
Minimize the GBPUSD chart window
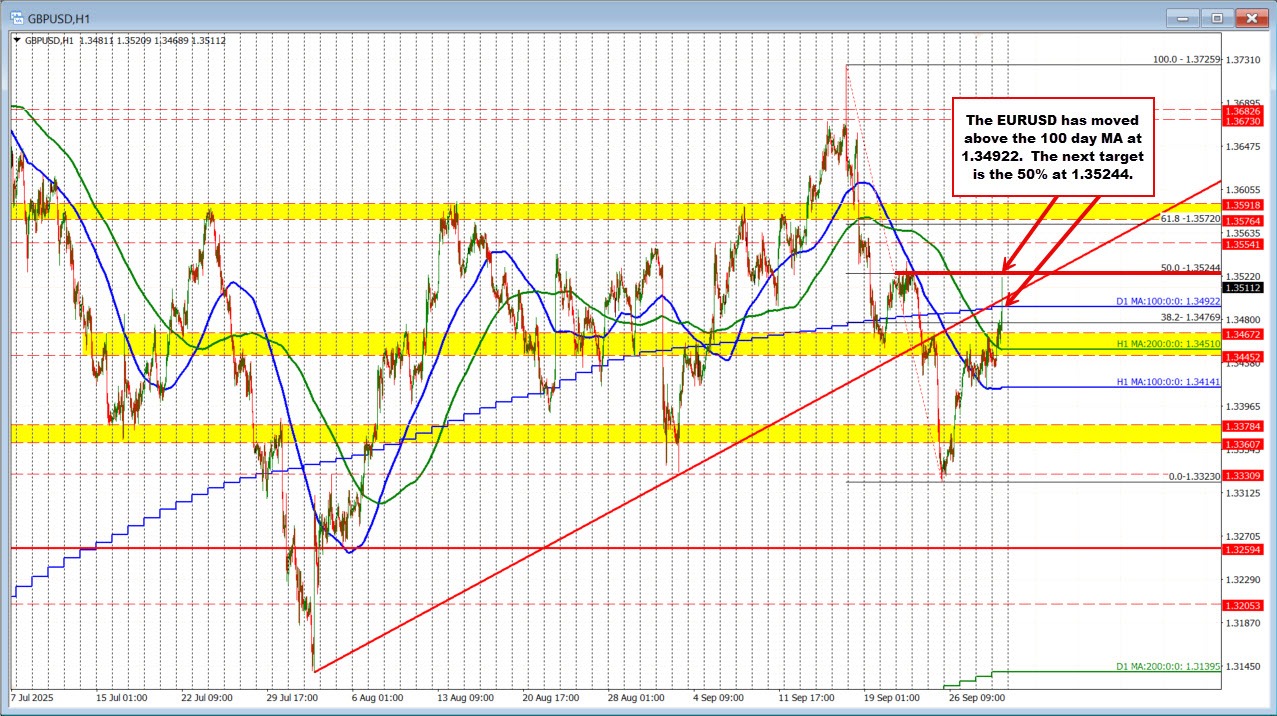tap(1183, 17)
